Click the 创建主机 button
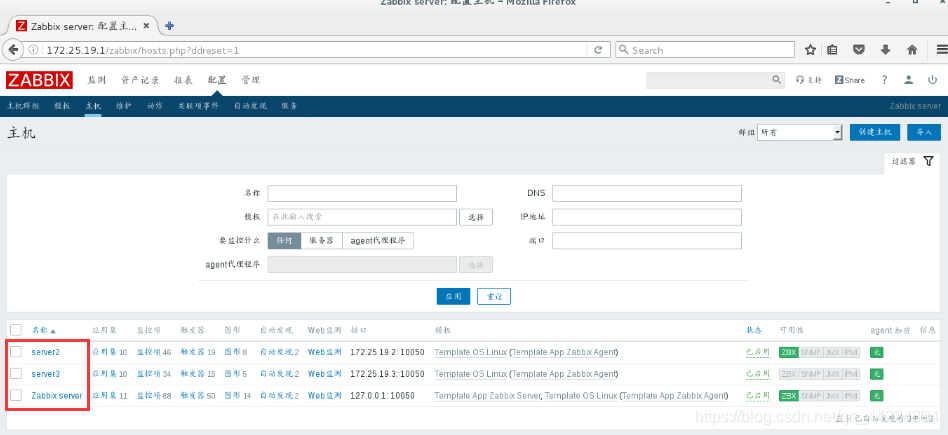948x435 pixels. coord(875,132)
